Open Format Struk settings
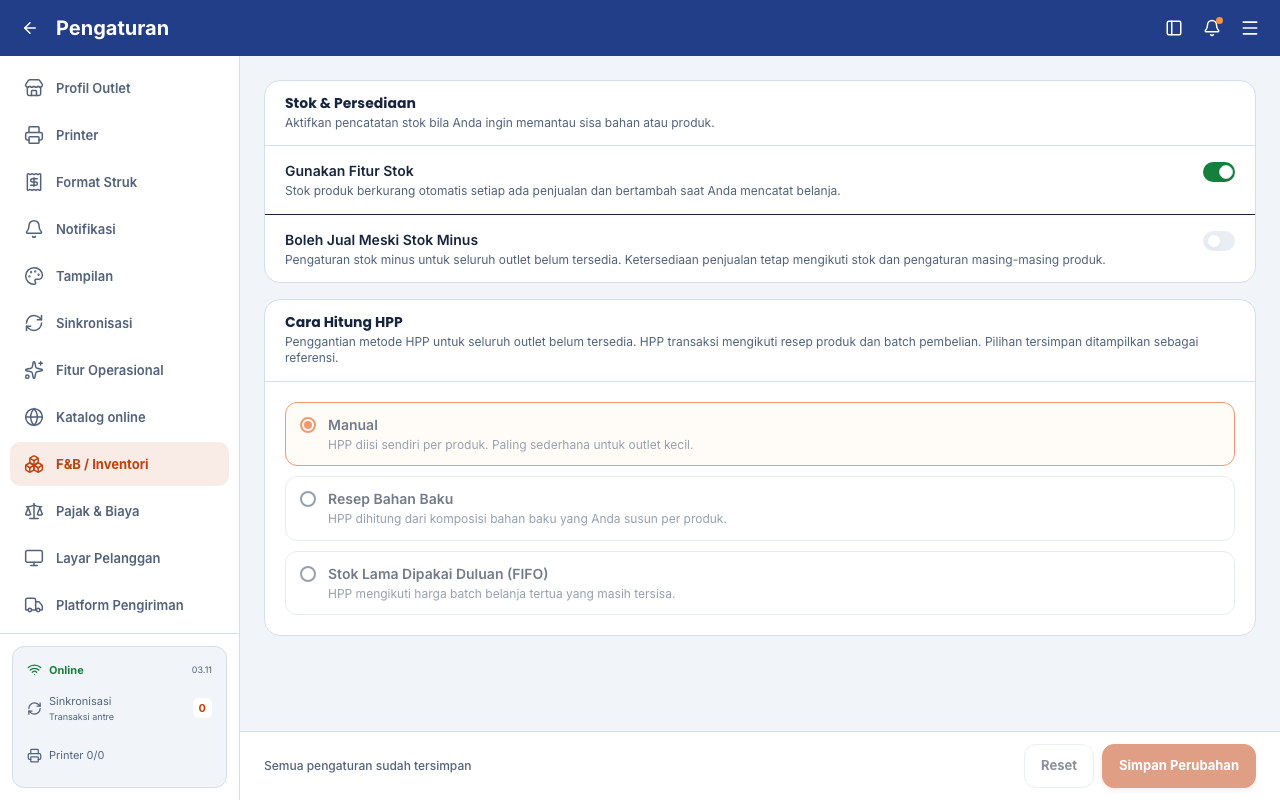Screen dimensions: 1280x800 120,182
